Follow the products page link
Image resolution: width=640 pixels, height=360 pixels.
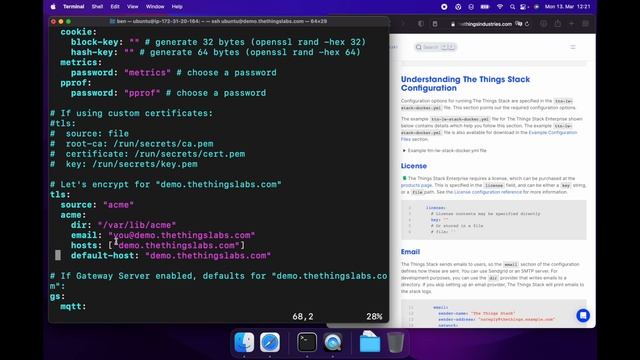point(416,185)
